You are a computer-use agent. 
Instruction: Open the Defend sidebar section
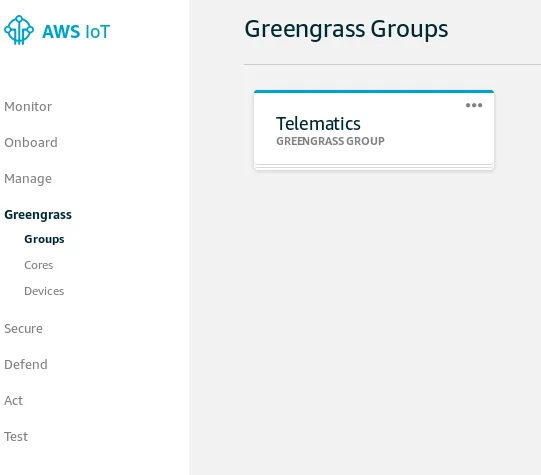[x=26, y=364]
